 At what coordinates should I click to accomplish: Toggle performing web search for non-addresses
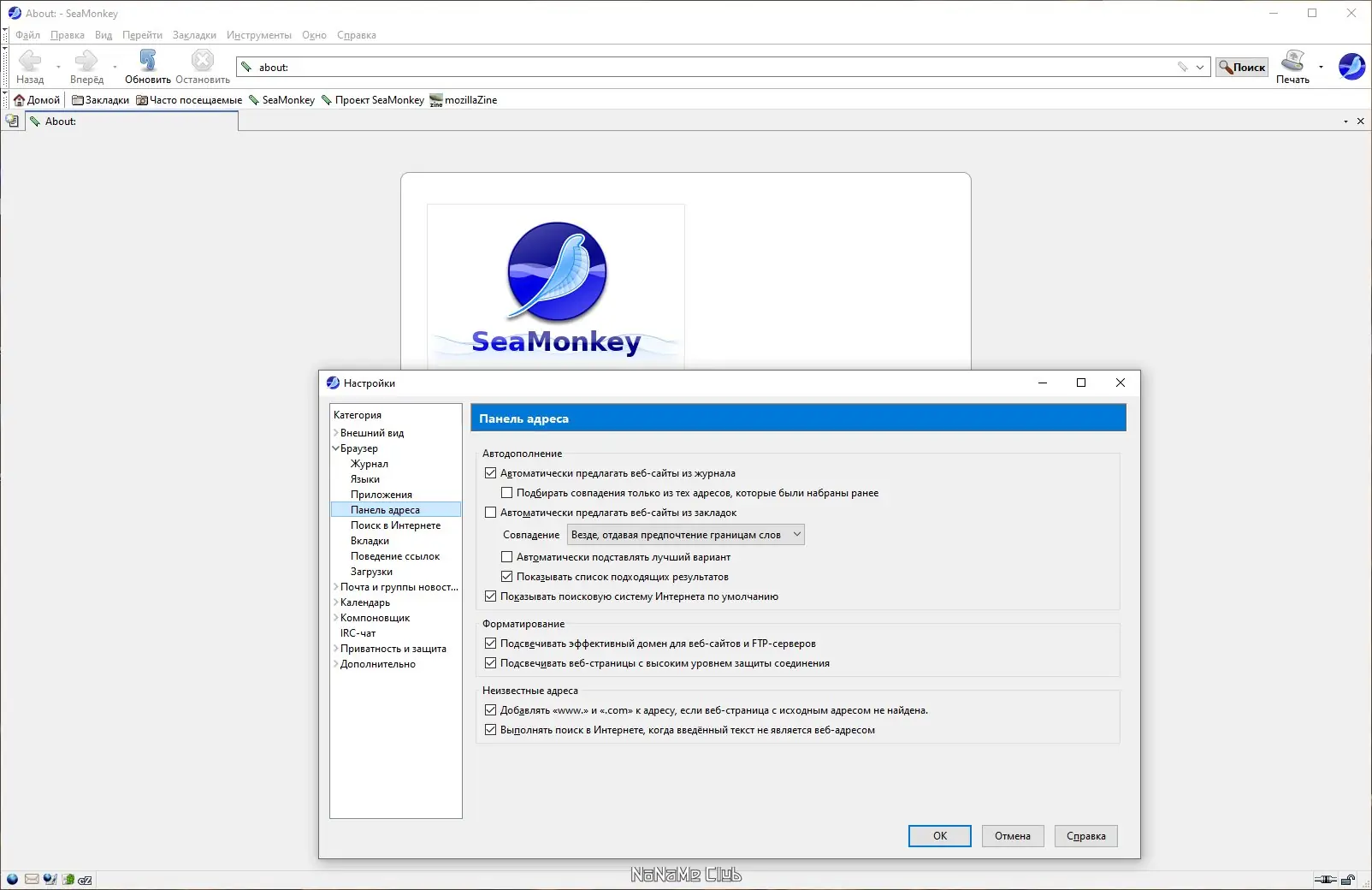(490, 729)
